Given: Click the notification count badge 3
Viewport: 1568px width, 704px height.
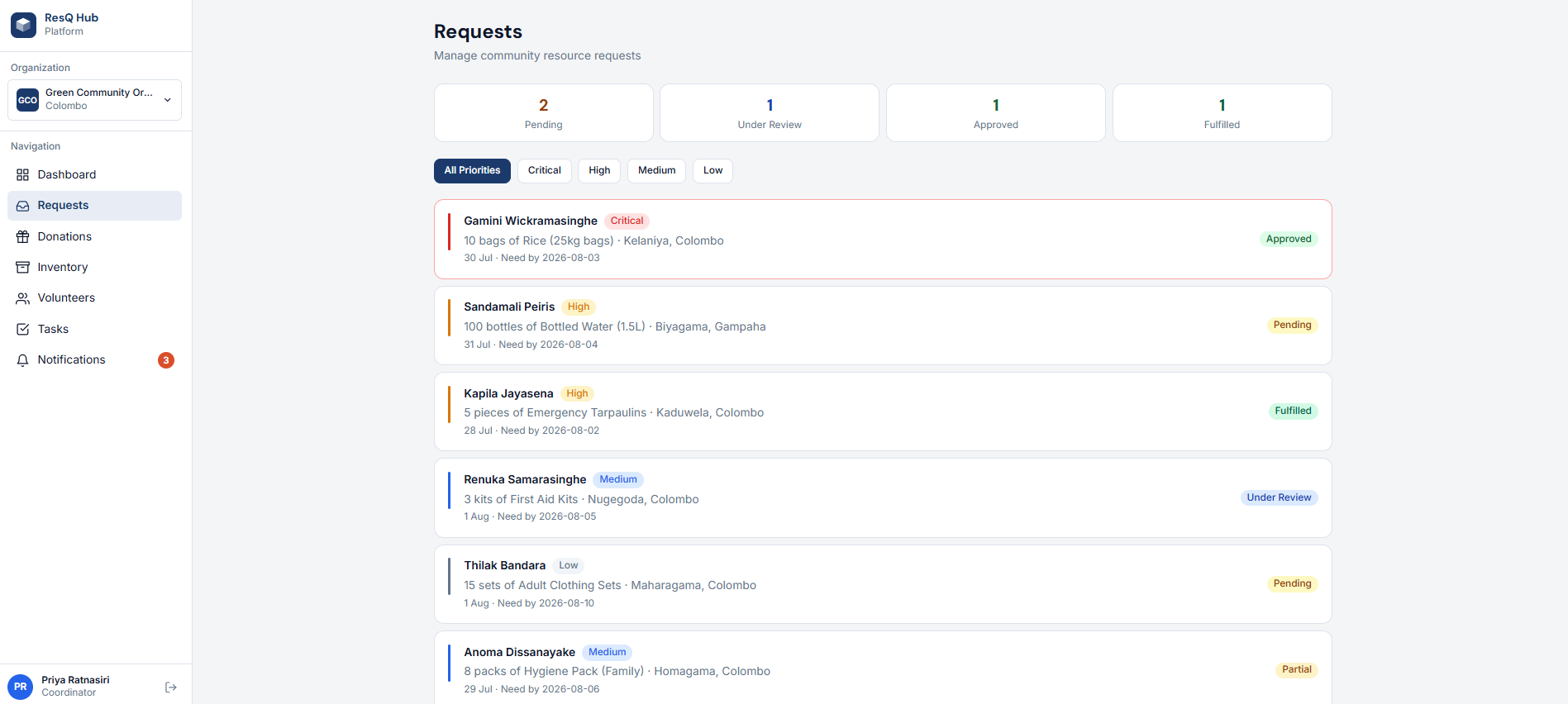Looking at the screenshot, I should (x=166, y=360).
